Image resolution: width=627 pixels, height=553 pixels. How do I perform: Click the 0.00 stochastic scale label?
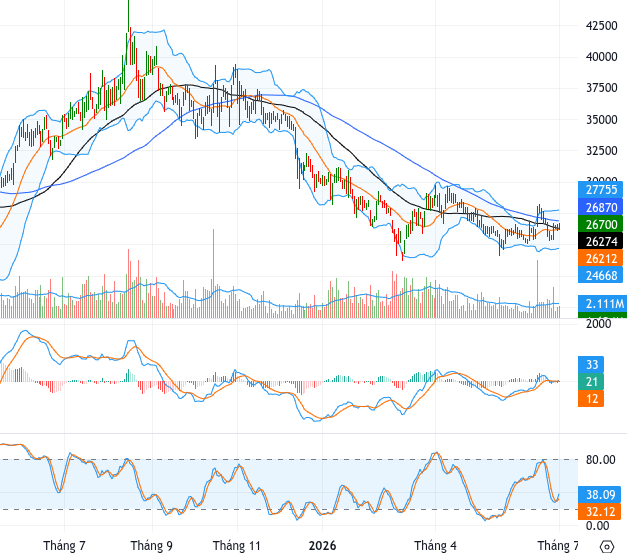(x=597, y=525)
